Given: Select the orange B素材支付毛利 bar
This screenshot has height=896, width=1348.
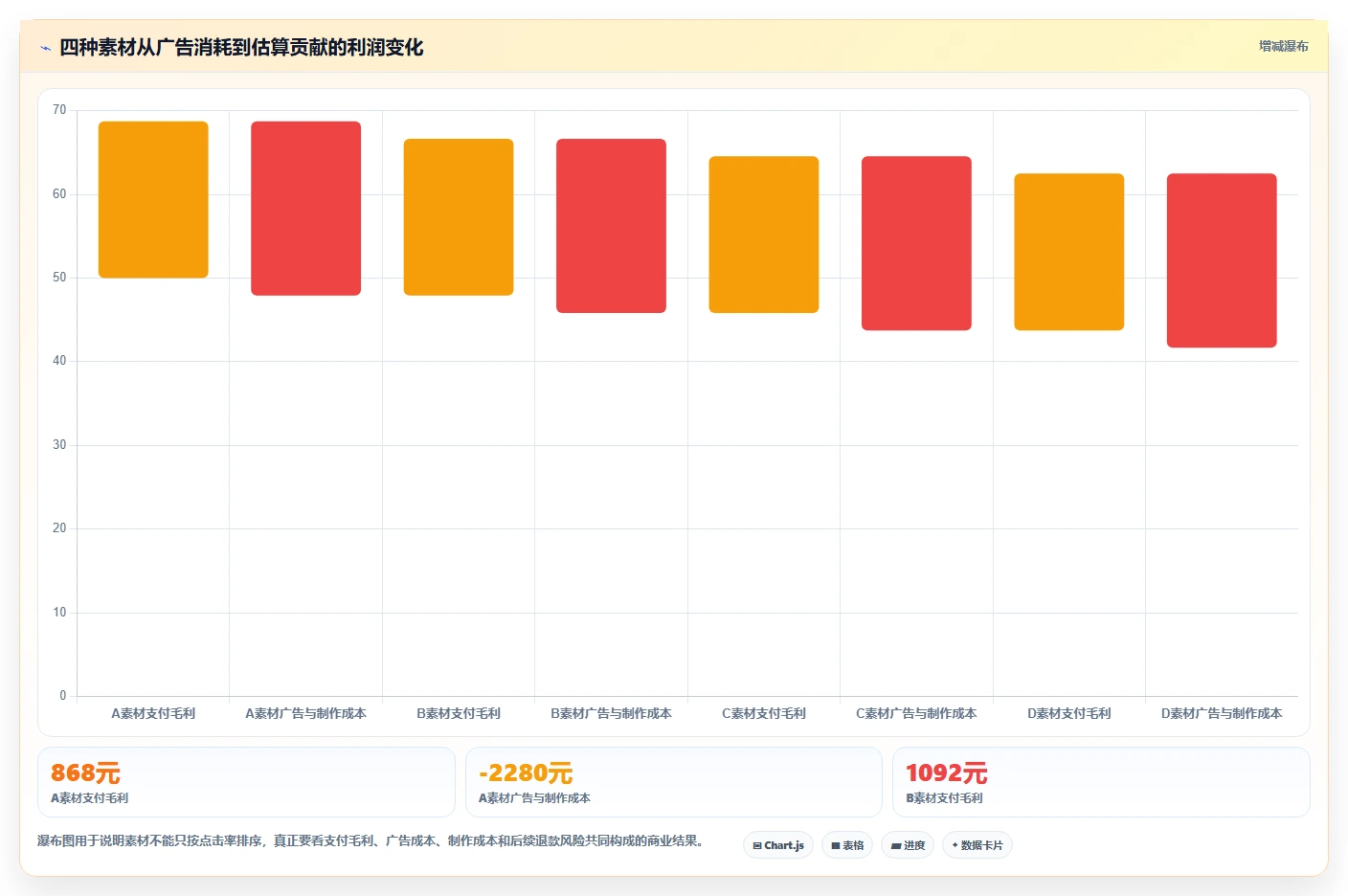Looking at the screenshot, I should (x=459, y=217).
